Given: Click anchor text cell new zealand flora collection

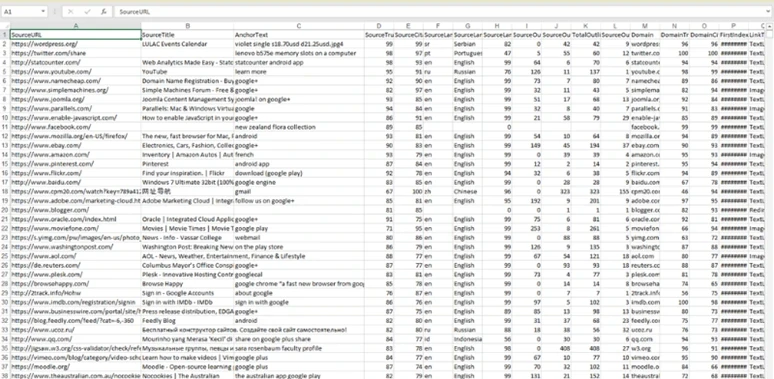Looking at the screenshot, I should pyautogui.click(x=299, y=127).
